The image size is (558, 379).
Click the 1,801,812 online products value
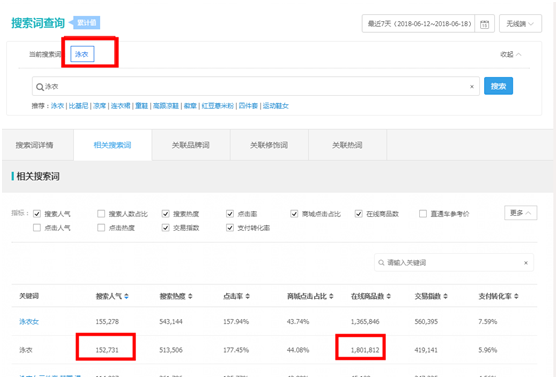[365, 350]
